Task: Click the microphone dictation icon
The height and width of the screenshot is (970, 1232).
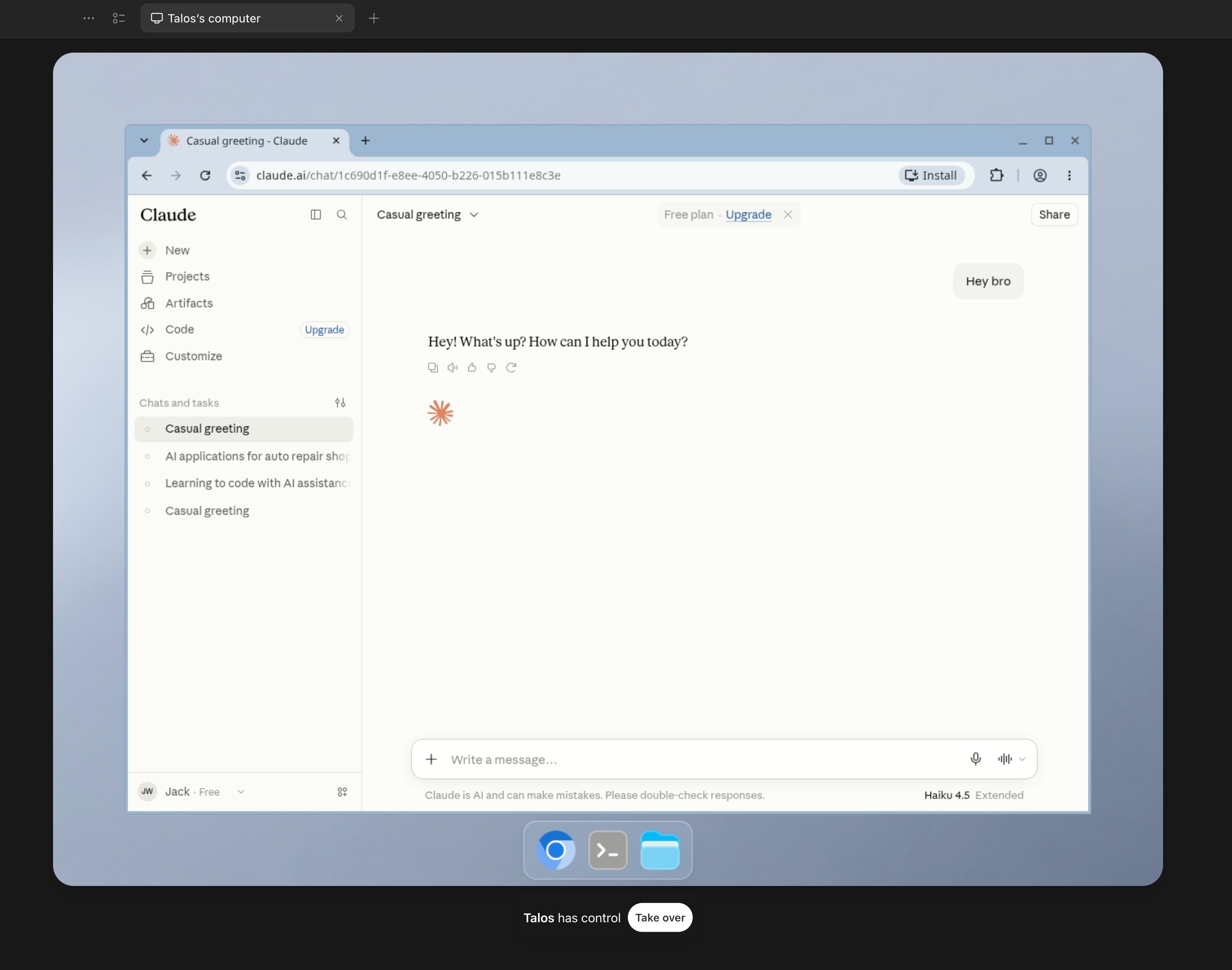Action: click(976, 759)
